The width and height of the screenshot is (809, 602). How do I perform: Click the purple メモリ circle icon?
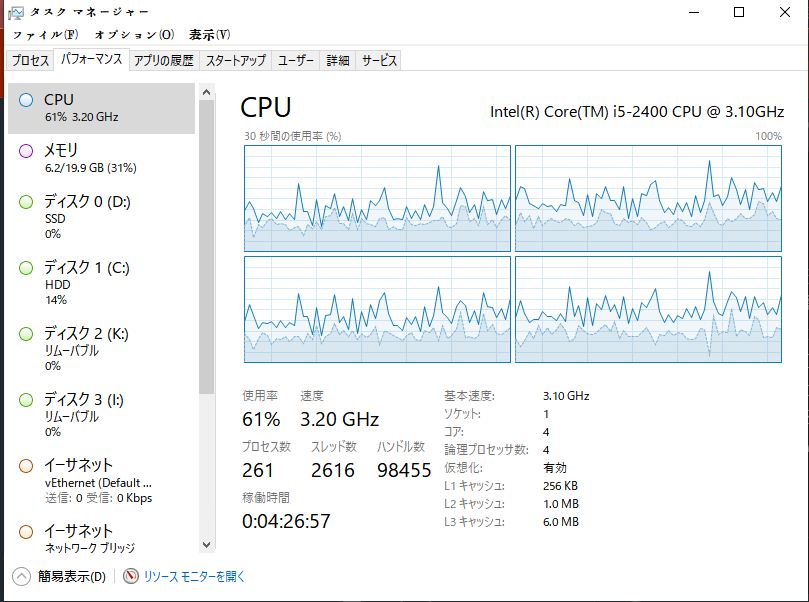(x=26, y=151)
